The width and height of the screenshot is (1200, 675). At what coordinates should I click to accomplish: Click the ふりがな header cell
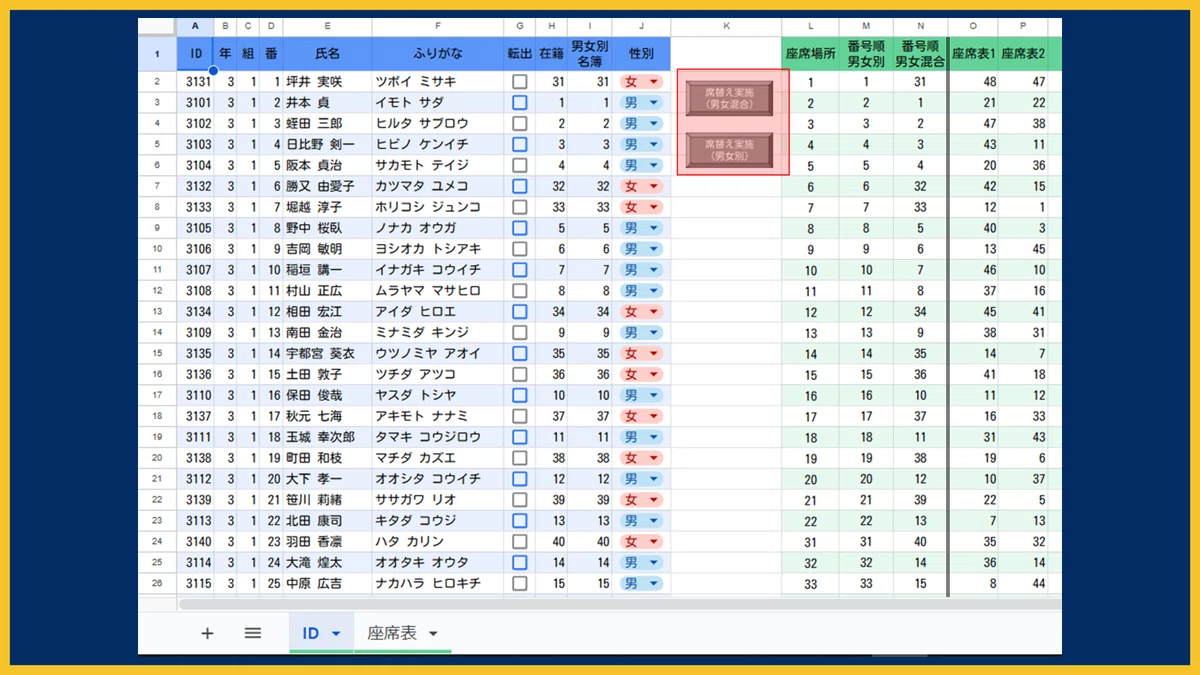point(437,54)
